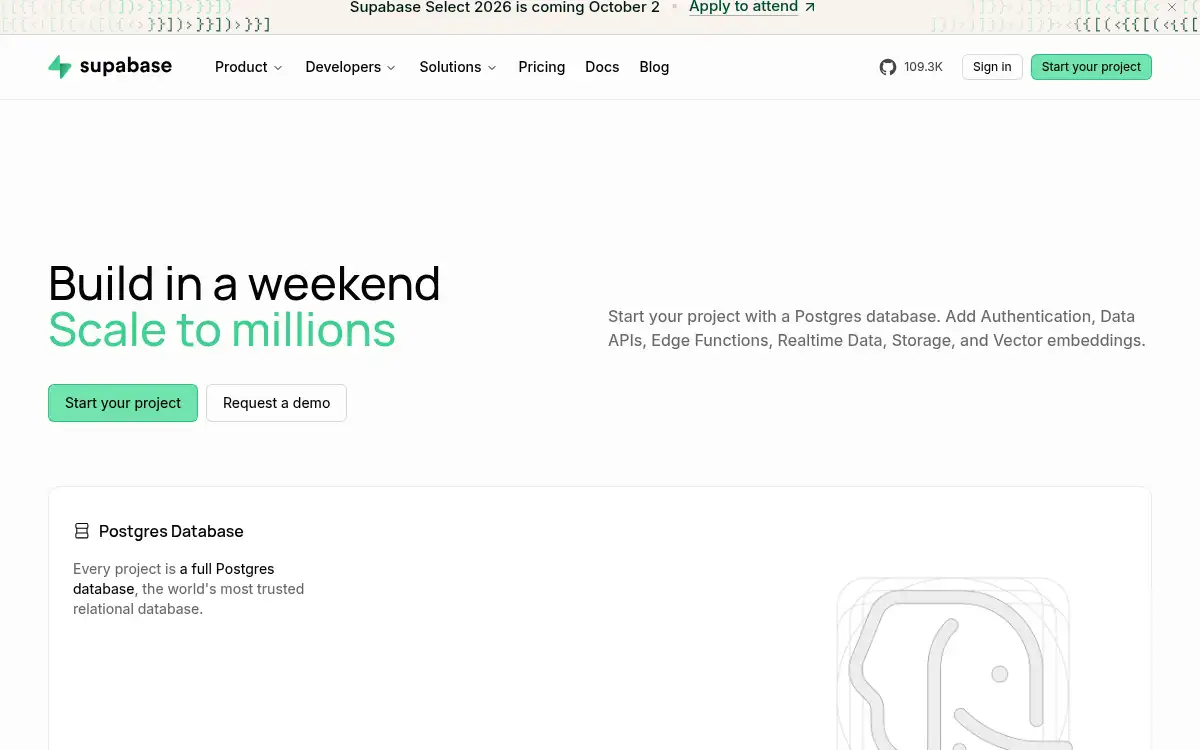Click the 'Build in a weekend' heading
Image resolution: width=1200 pixels, height=750 pixels.
pyautogui.click(x=244, y=283)
